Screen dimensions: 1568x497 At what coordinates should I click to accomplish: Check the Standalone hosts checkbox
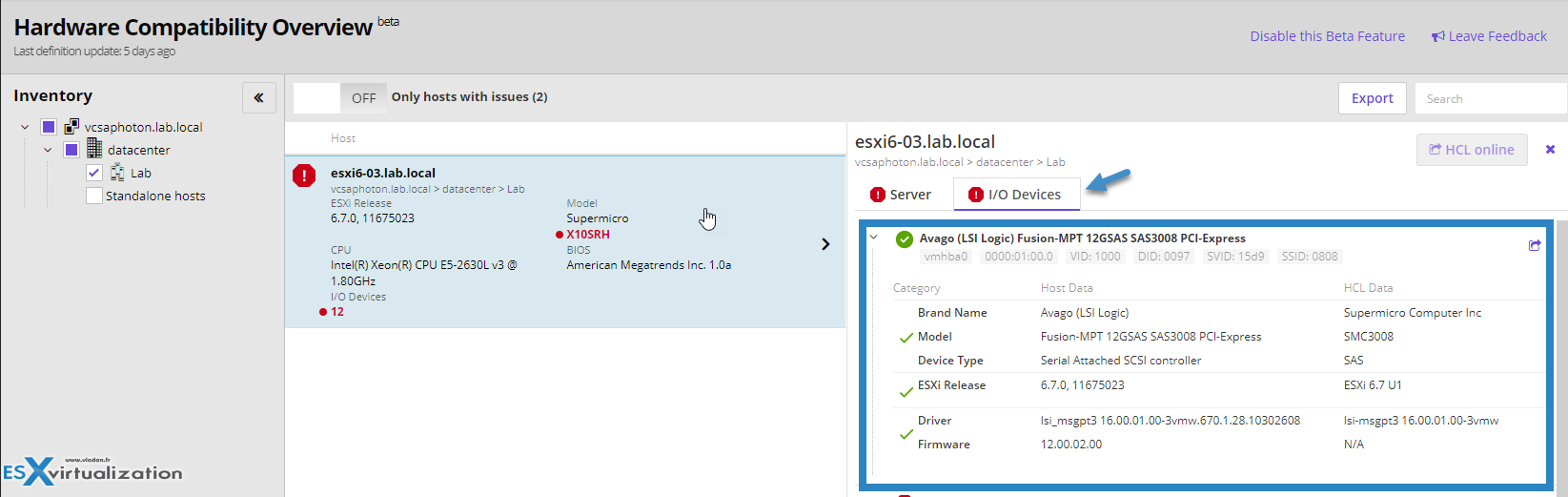[x=94, y=195]
